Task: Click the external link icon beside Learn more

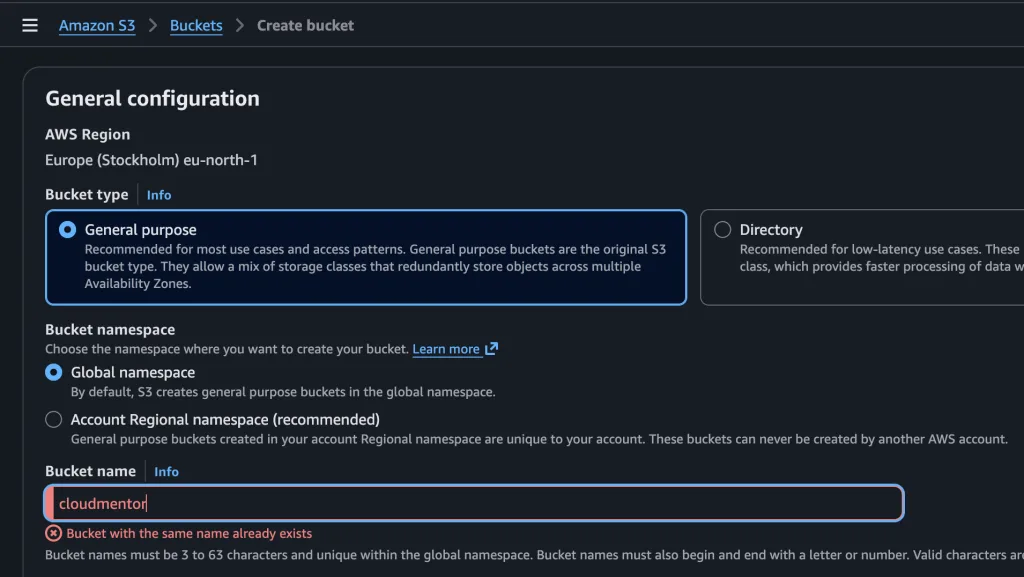Action: 491,349
